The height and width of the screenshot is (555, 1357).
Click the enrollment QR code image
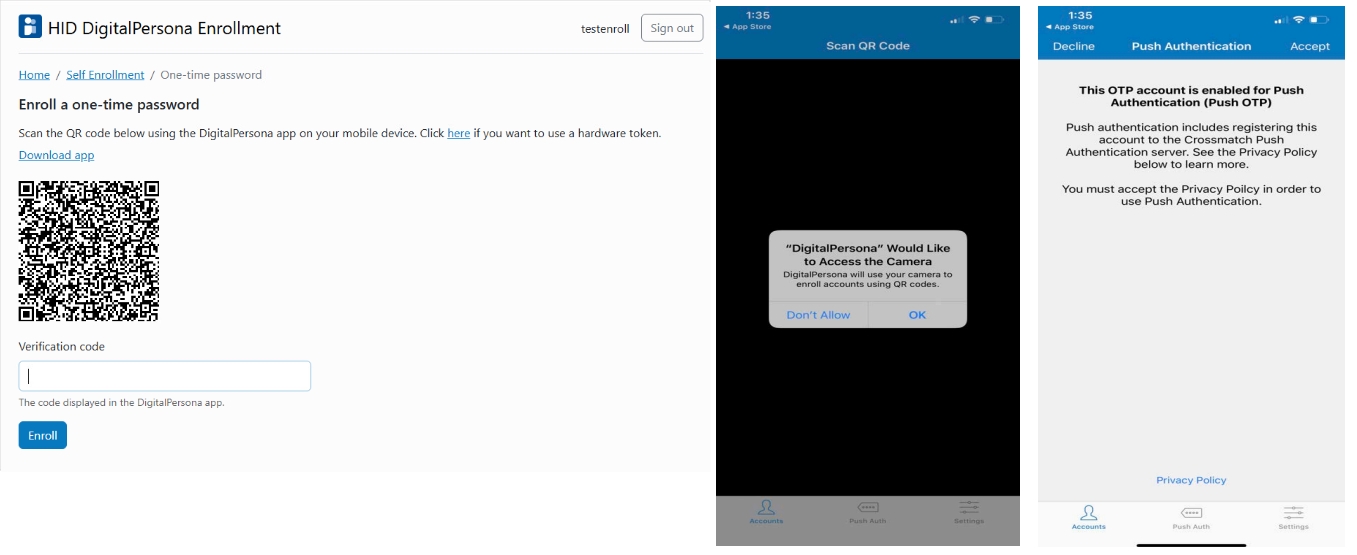coord(89,251)
